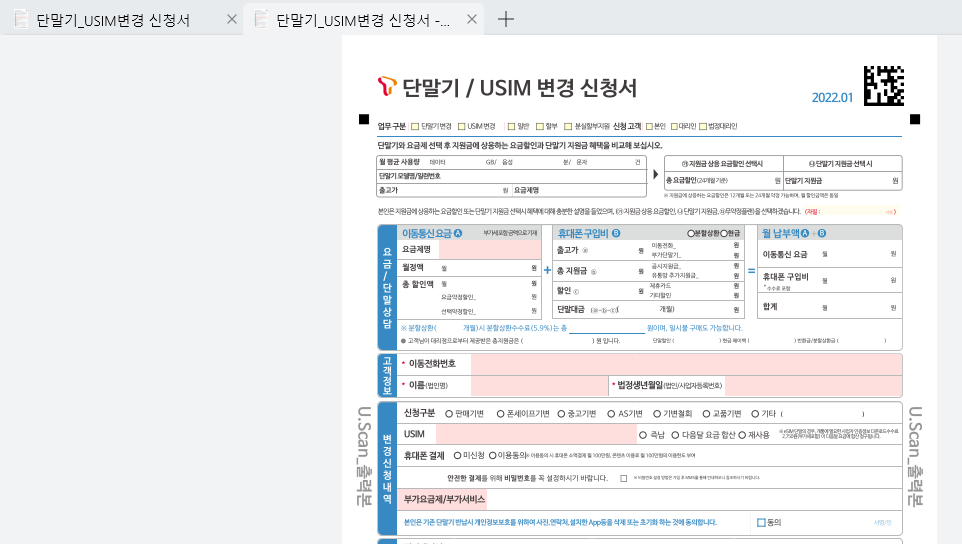This screenshot has width=962, height=544.
Task: Click the 월정액 row
Action: tap(469, 268)
